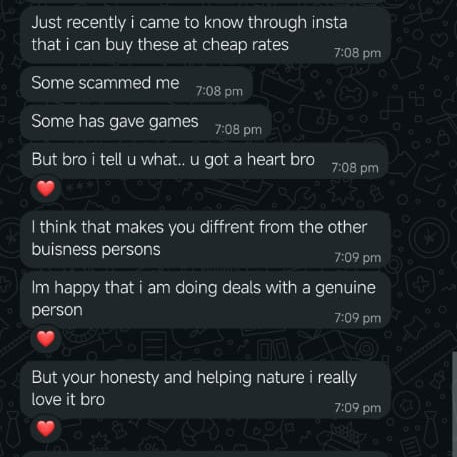Image resolution: width=457 pixels, height=457 pixels.
Task: Click heart reaction under 'genuine person' message
Action: [x=46, y=339]
